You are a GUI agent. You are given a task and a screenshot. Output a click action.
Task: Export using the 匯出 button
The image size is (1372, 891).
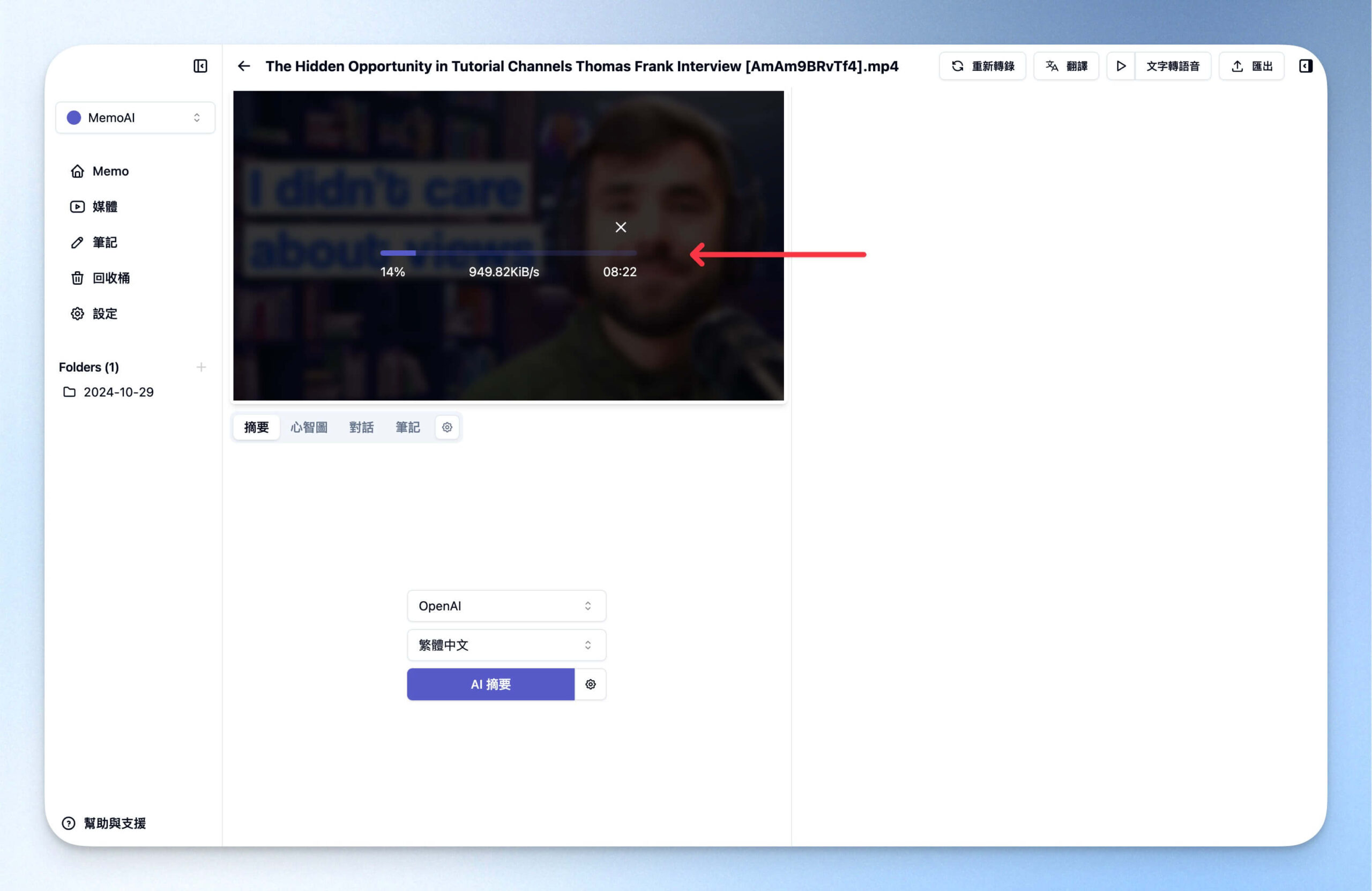point(1251,66)
